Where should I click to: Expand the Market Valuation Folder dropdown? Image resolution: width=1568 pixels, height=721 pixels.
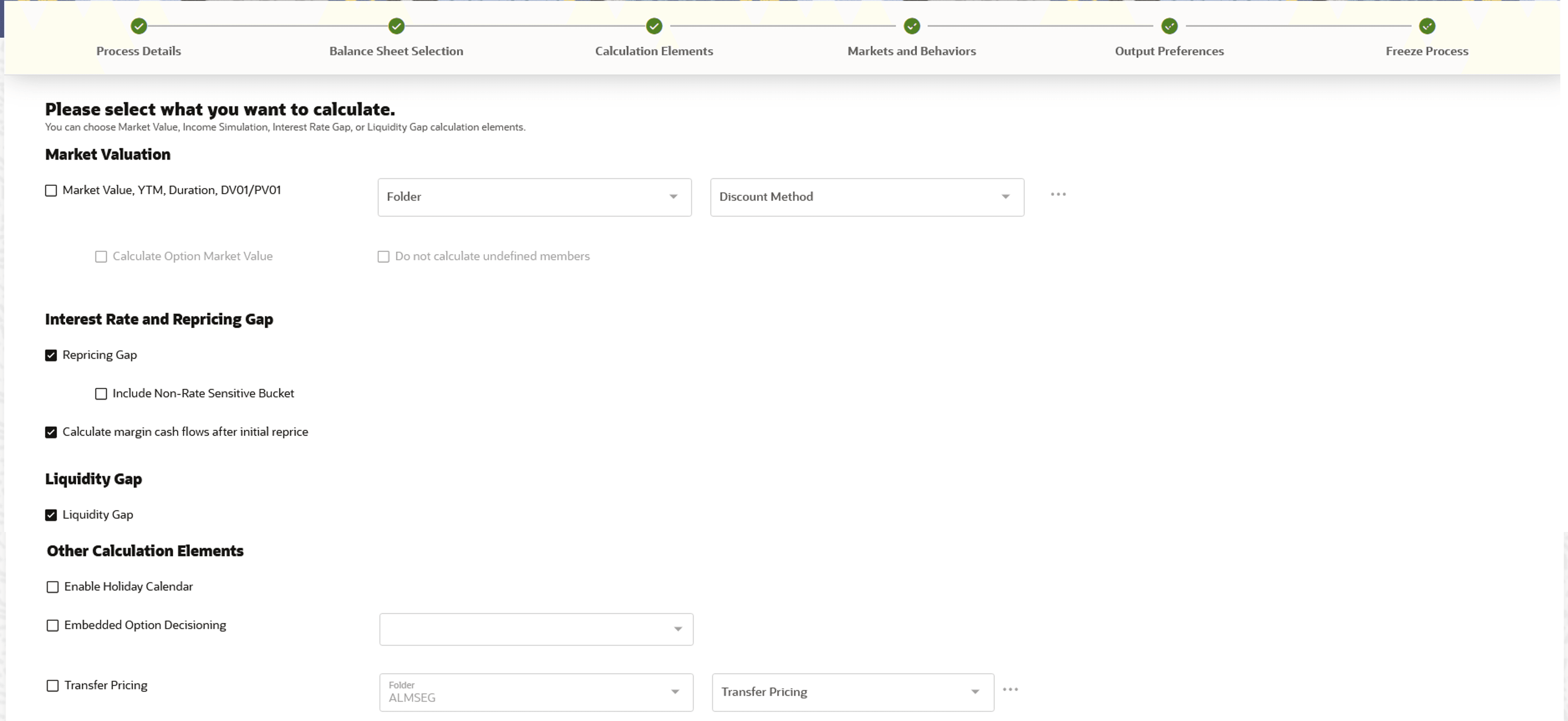click(534, 197)
